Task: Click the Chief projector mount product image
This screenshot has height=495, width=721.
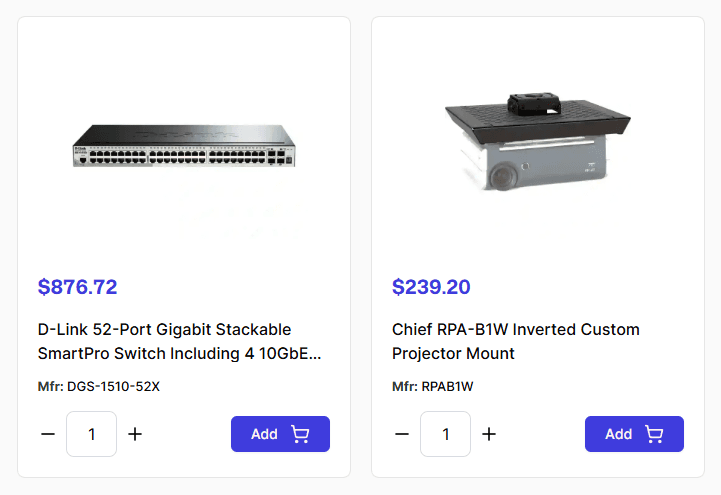Action: coord(538,139)
